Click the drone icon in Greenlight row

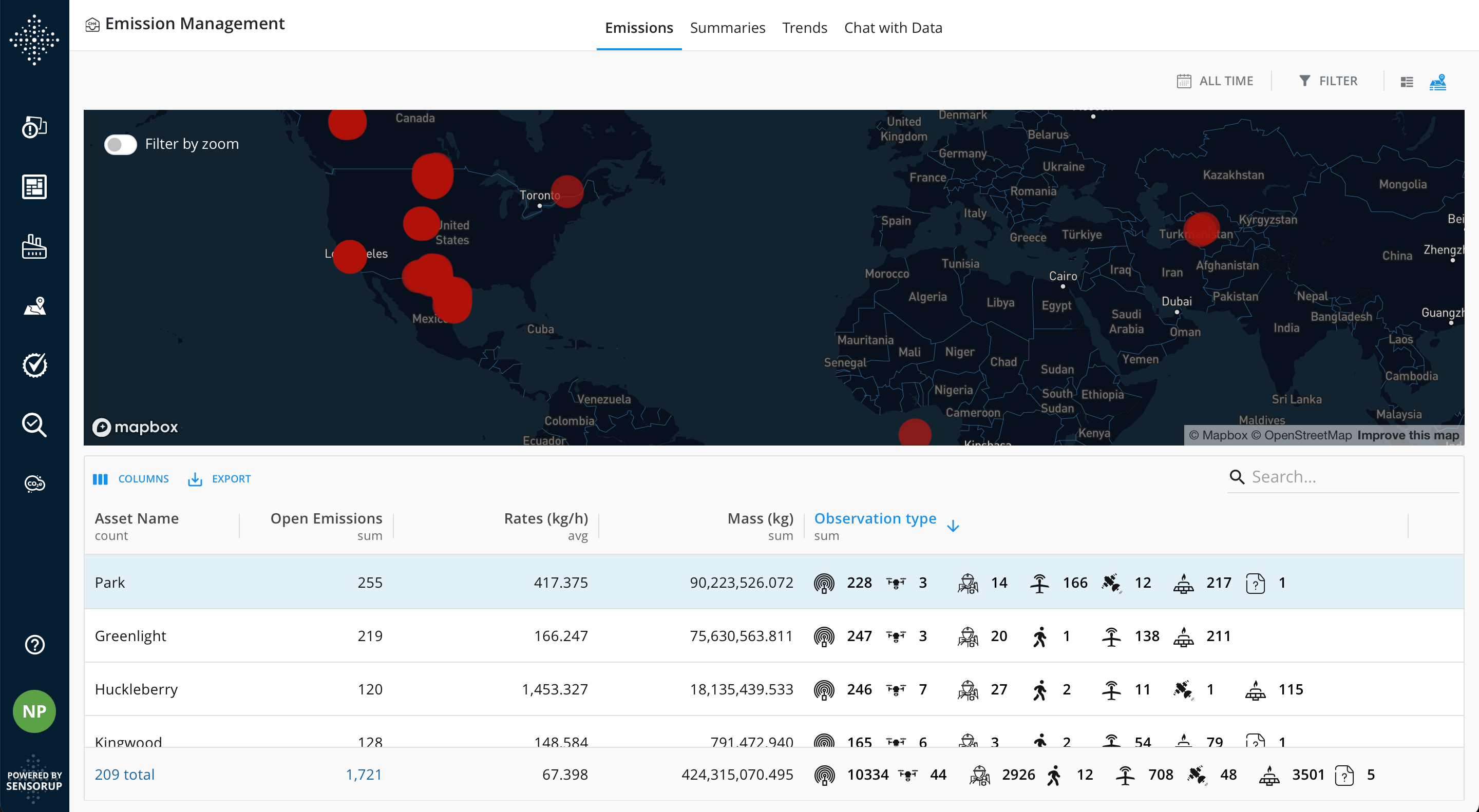pyautogui.click(x=896, y=636)
